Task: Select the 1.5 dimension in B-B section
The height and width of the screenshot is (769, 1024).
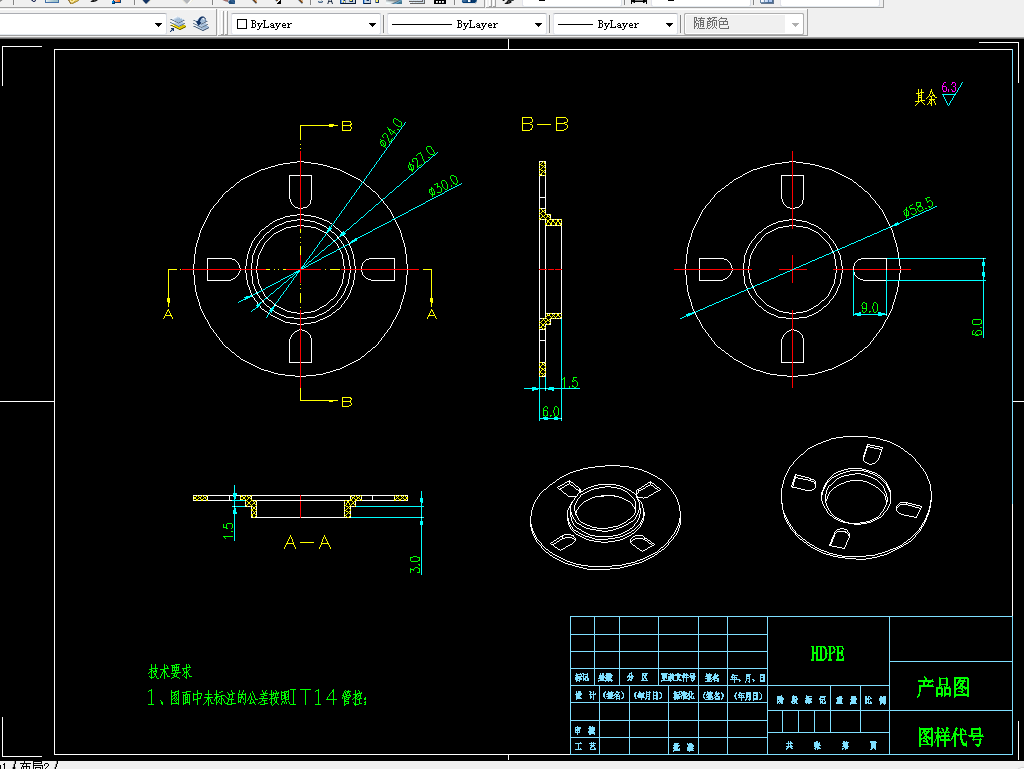Action: pyautogui.click(x=570, y=383)
